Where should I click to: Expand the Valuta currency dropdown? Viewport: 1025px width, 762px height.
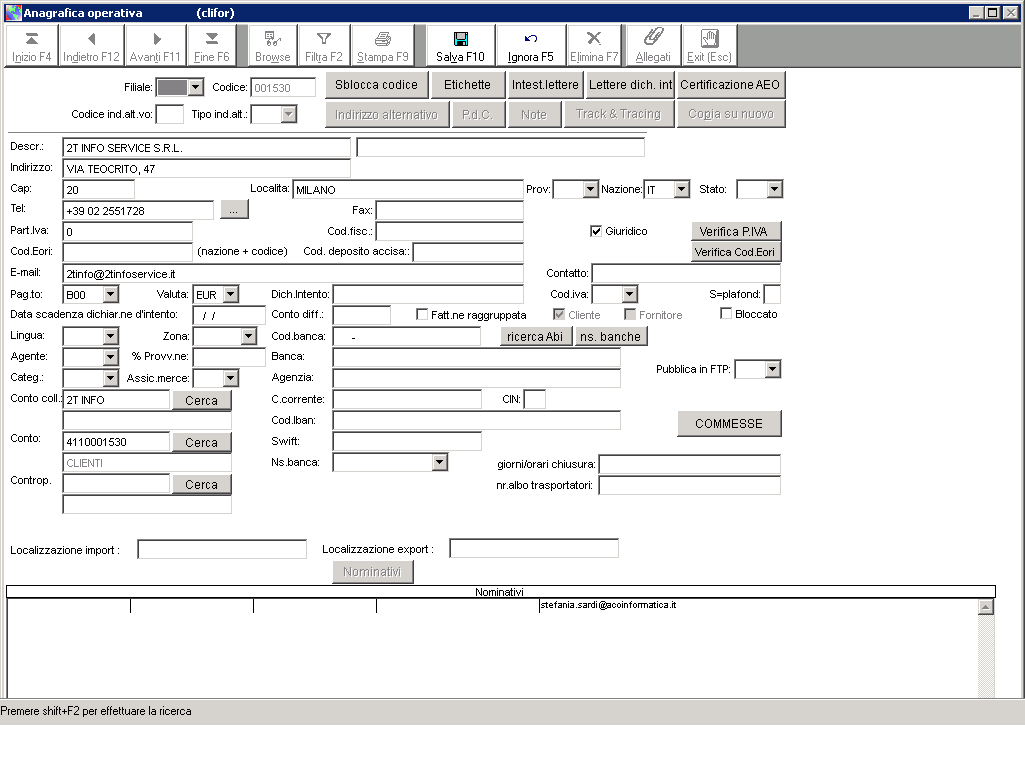[x=231, y=294]
